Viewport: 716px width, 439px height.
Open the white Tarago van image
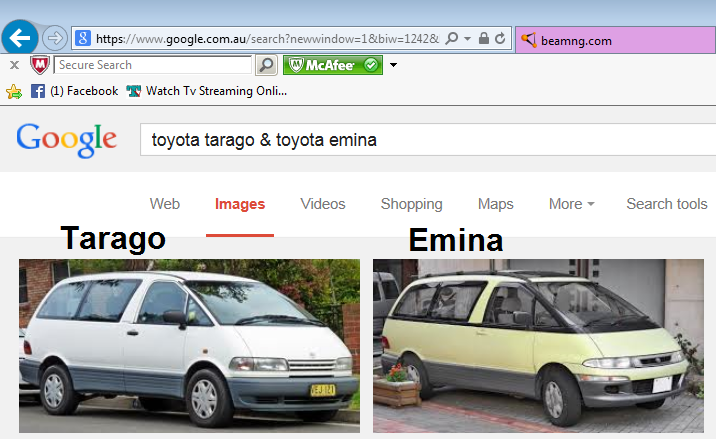tap(190, 346)
